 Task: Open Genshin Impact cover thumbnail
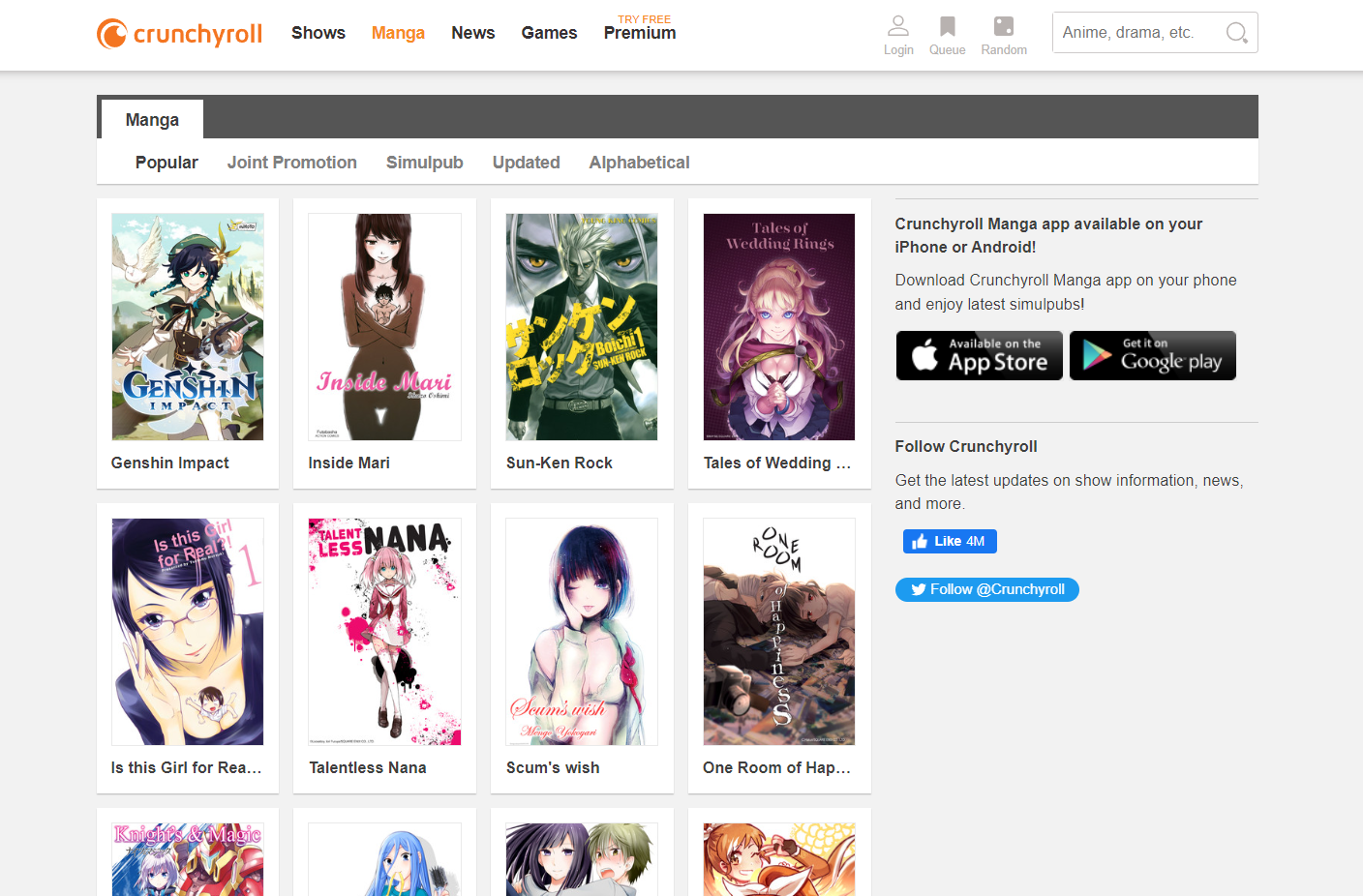coord(188,327)
